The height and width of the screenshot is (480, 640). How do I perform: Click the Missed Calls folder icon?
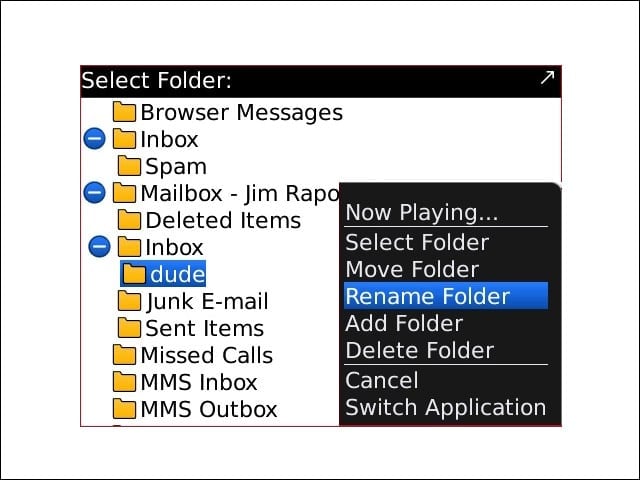click(124, 355)
